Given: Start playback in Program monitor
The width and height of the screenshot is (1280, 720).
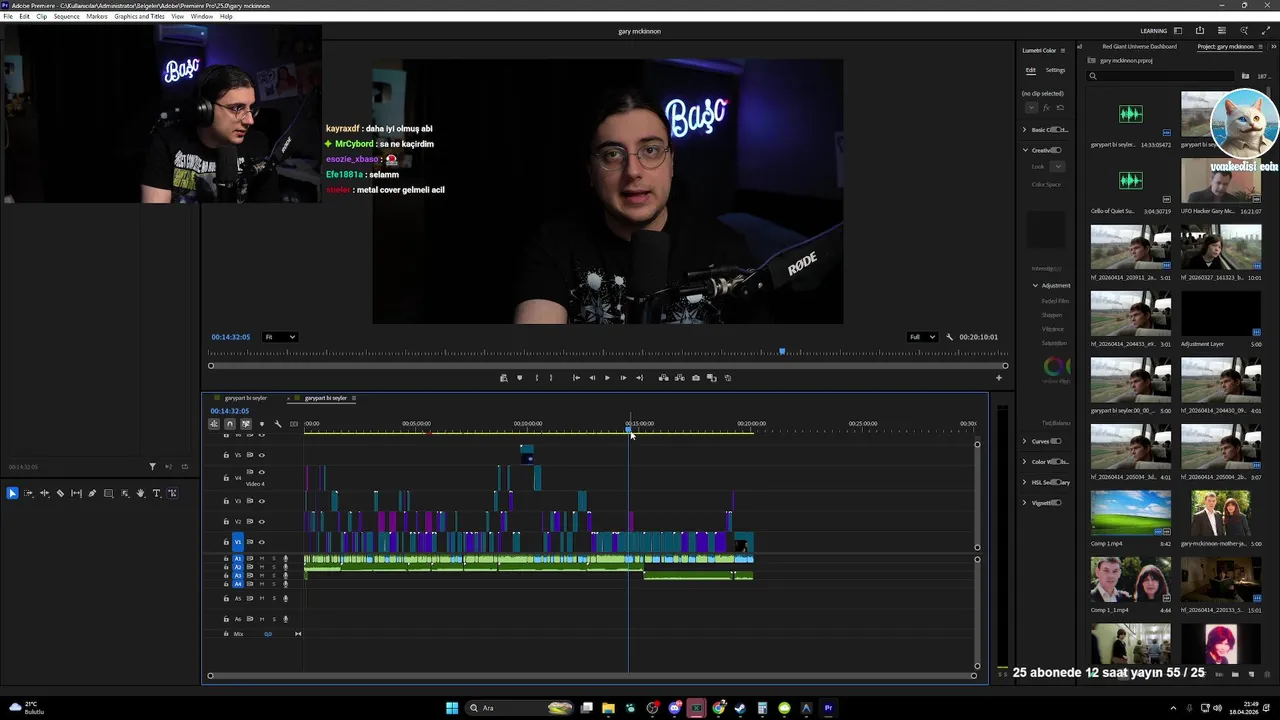Looking at the screenshot, I should [607, 378].
